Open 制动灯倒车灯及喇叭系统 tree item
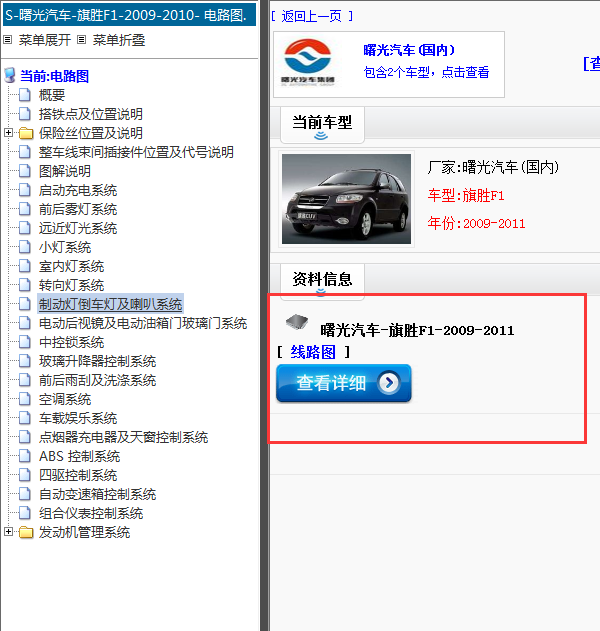This screenshot has width=600, height=631. click(x=111, y=304)
